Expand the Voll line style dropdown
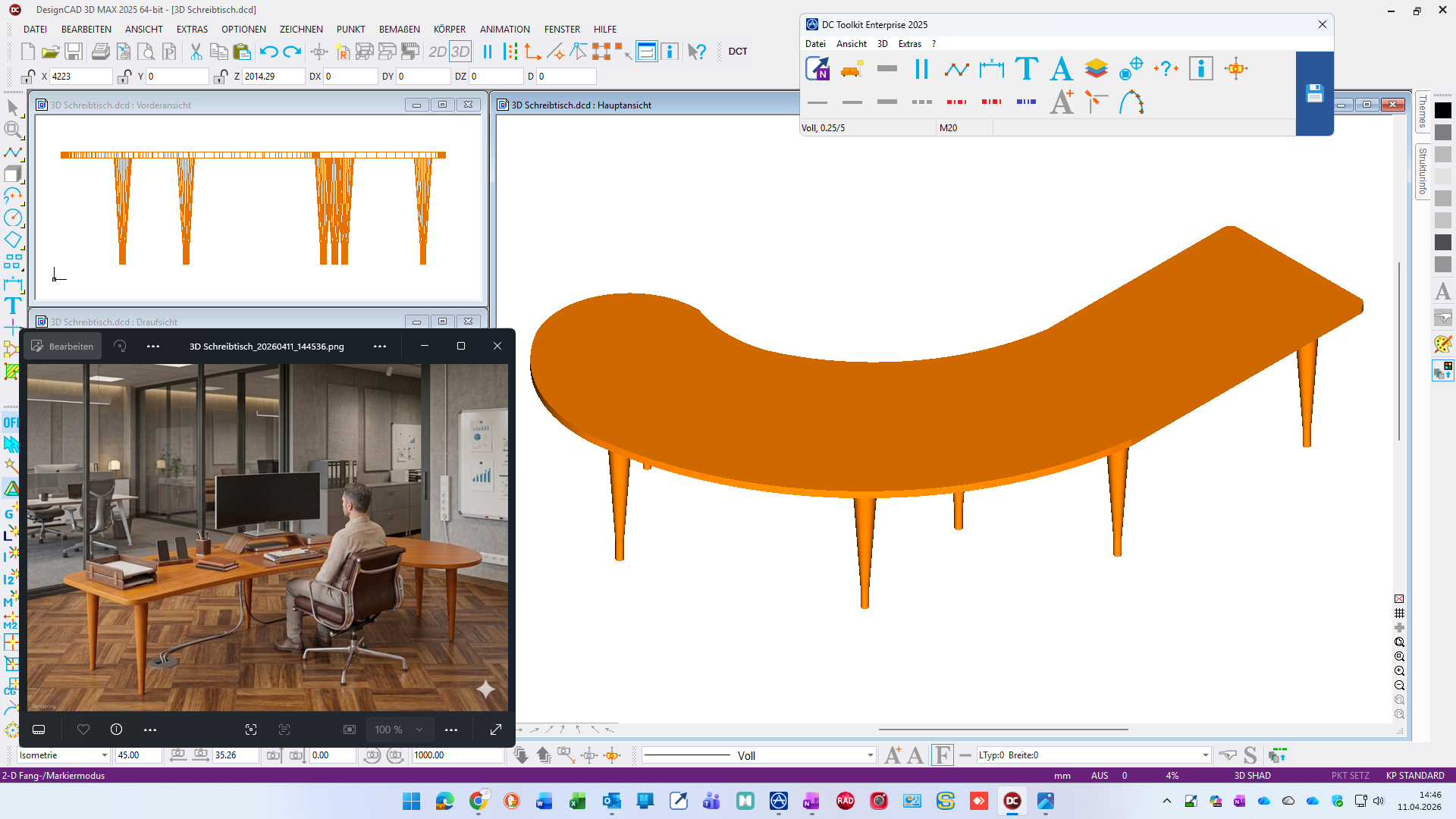Viewport: 1456px width, 819px height. 870,755
